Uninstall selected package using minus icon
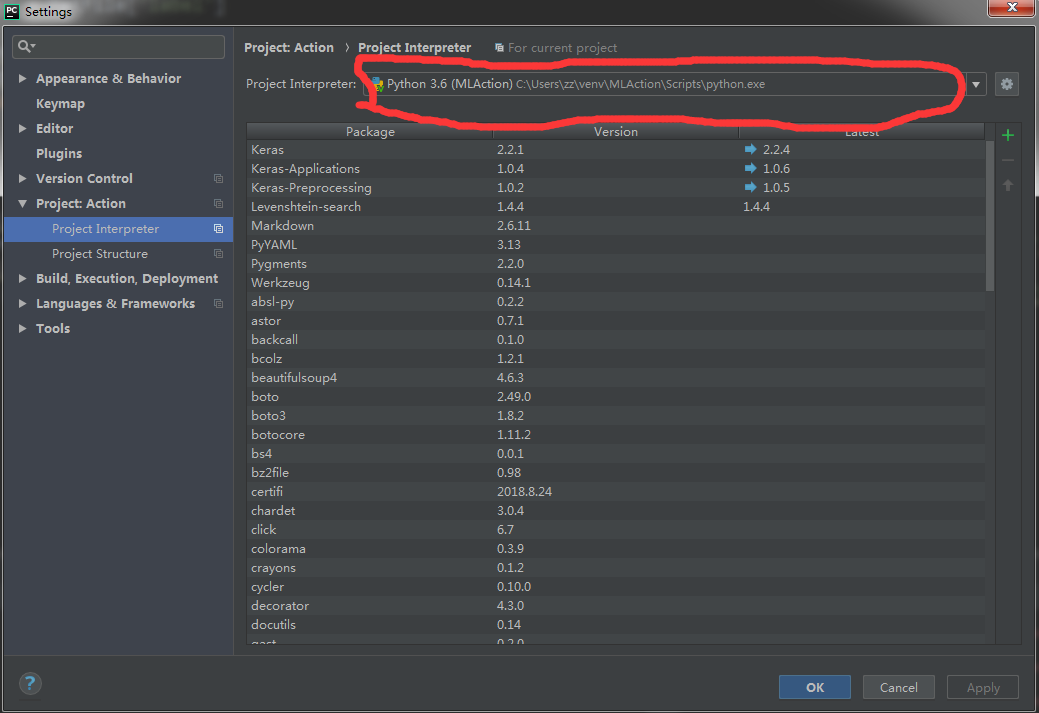Image resolution: width=1039 pixels, height=713 pixels. click(x=1007, y=159)
